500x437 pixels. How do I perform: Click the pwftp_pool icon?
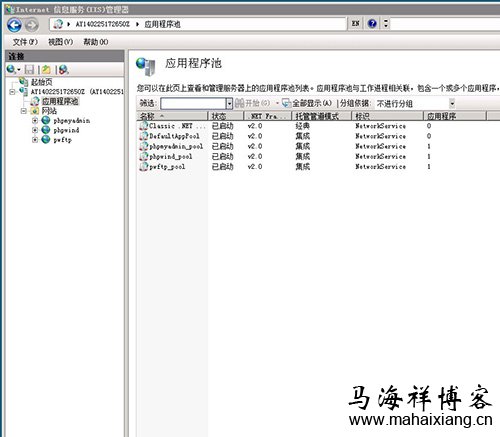pos(143,167)
